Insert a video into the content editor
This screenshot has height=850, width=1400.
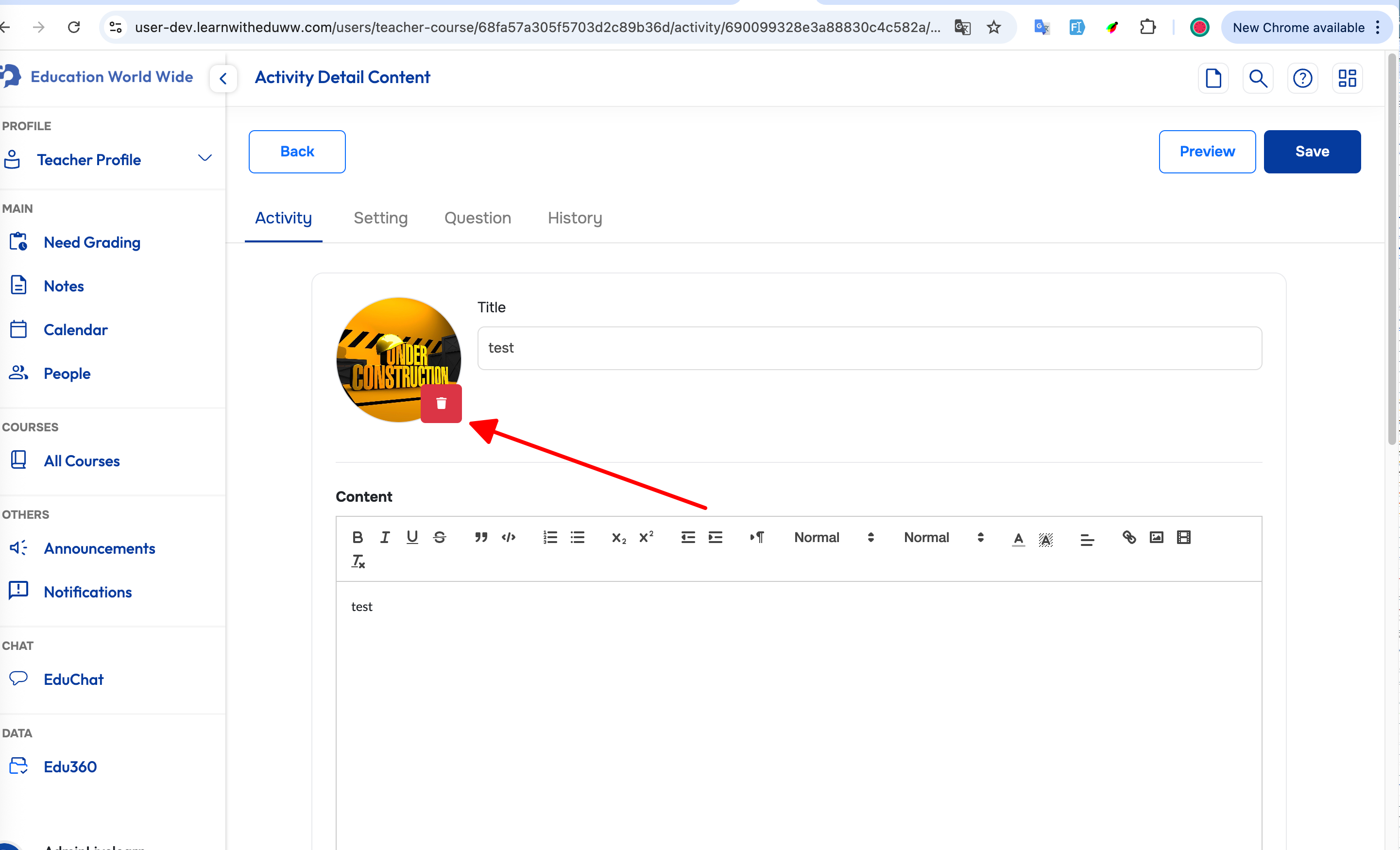(x=1183, y=537)
